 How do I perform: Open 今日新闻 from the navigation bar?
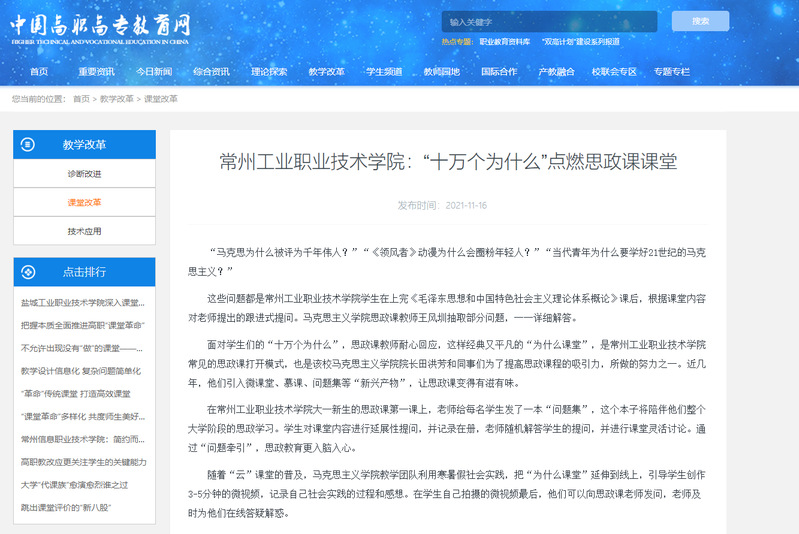point(154,72)
